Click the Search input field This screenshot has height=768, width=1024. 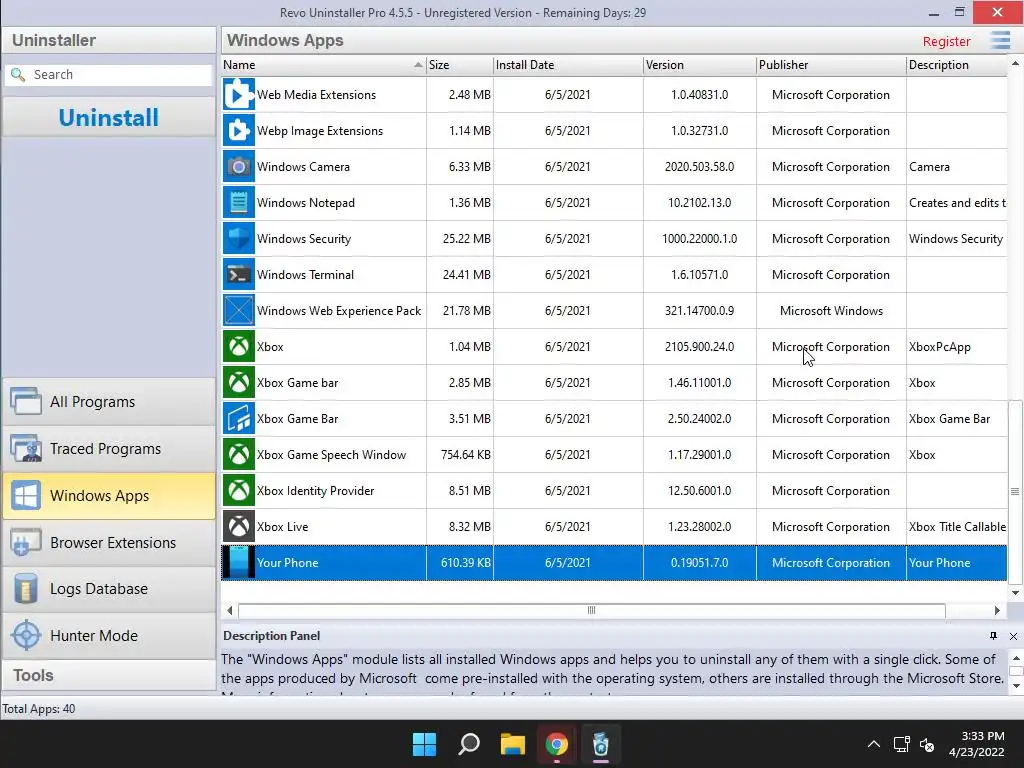(108, 74)
